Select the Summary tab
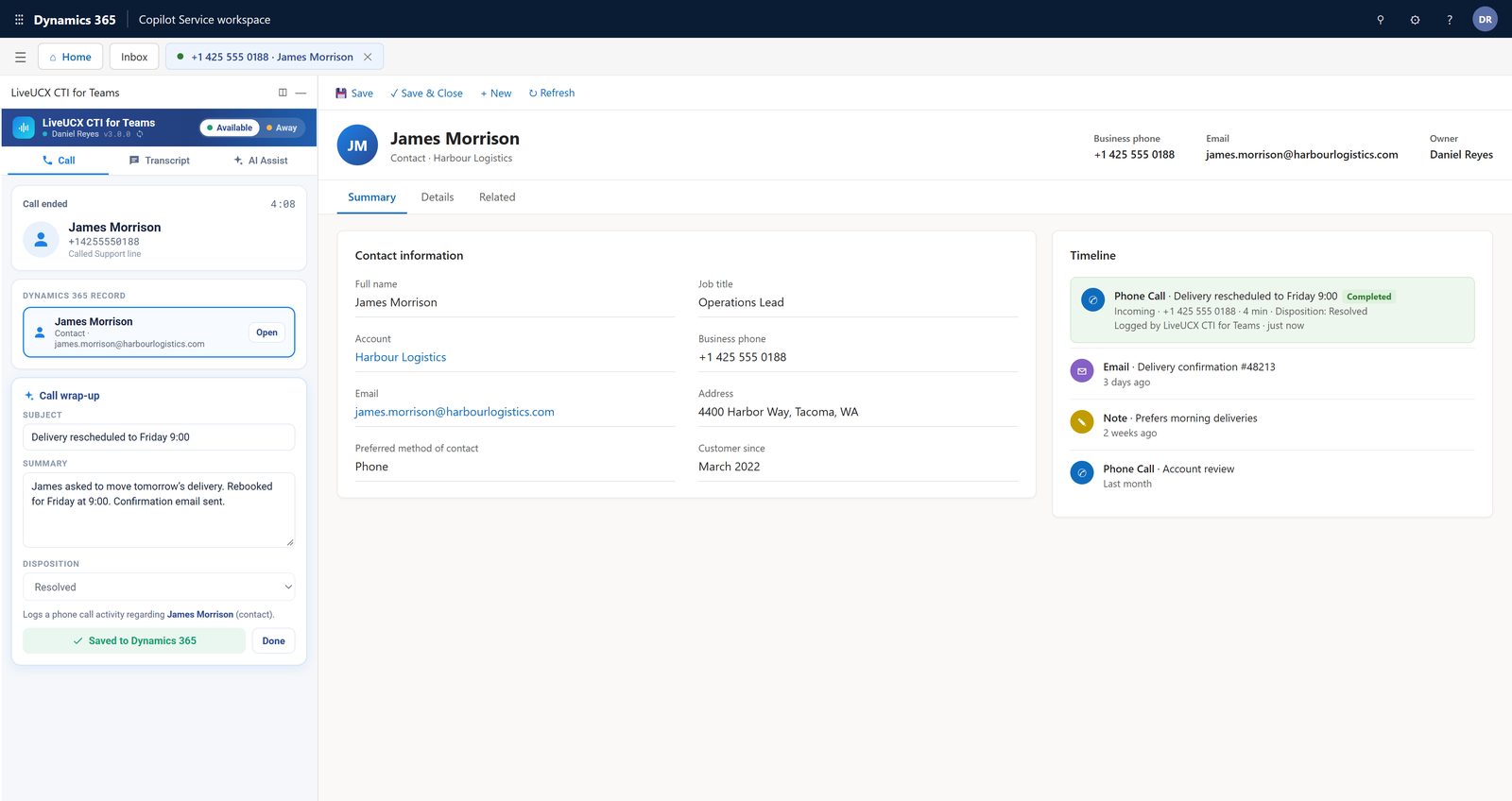 [x=371, y=197]
